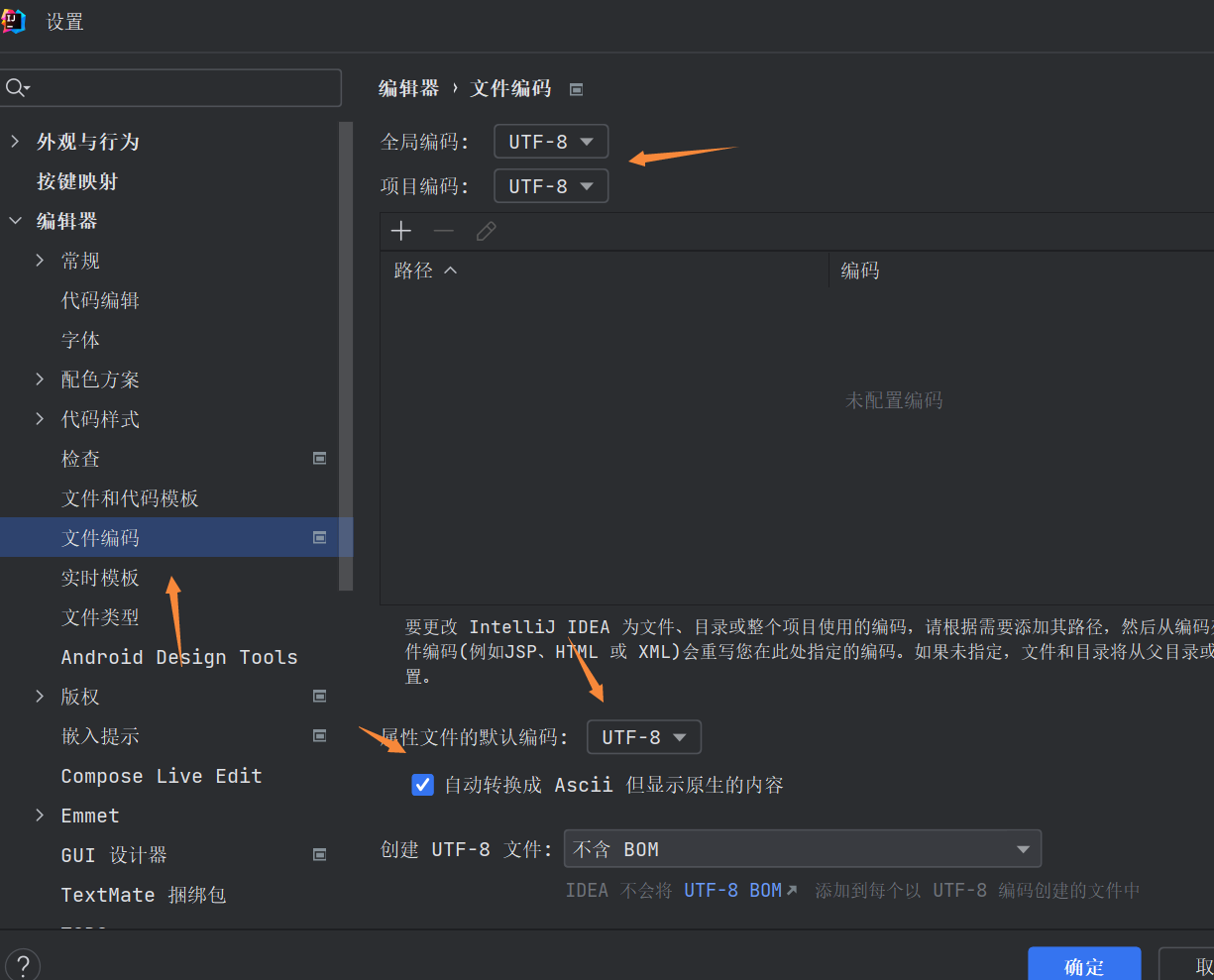1214x980 pixels.
Task: Click the search magnifier icon
Action: [x=16, y=88]
